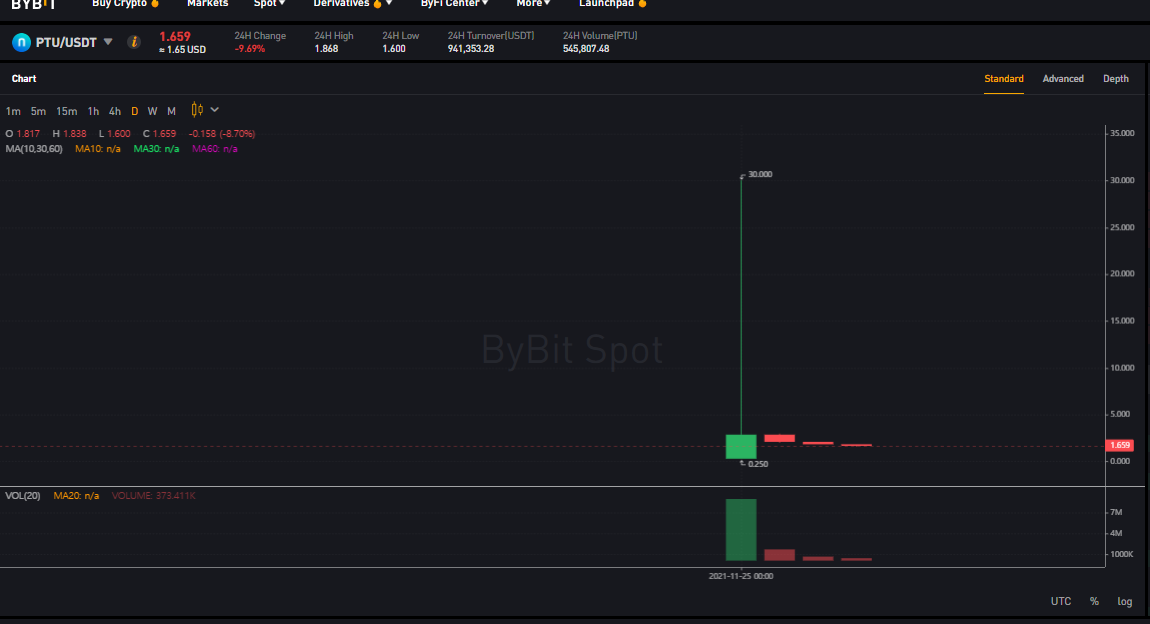Switch to the Standard chart tab
1150x624 pixels.
[1003, 78]
